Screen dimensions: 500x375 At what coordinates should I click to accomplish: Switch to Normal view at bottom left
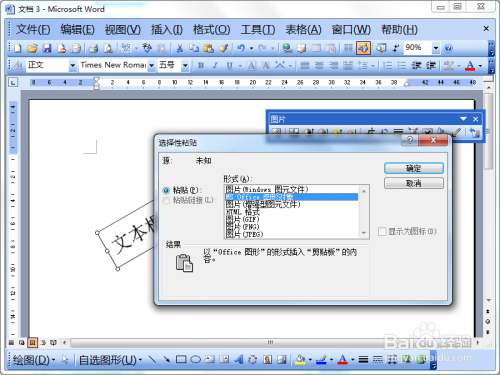11,342
